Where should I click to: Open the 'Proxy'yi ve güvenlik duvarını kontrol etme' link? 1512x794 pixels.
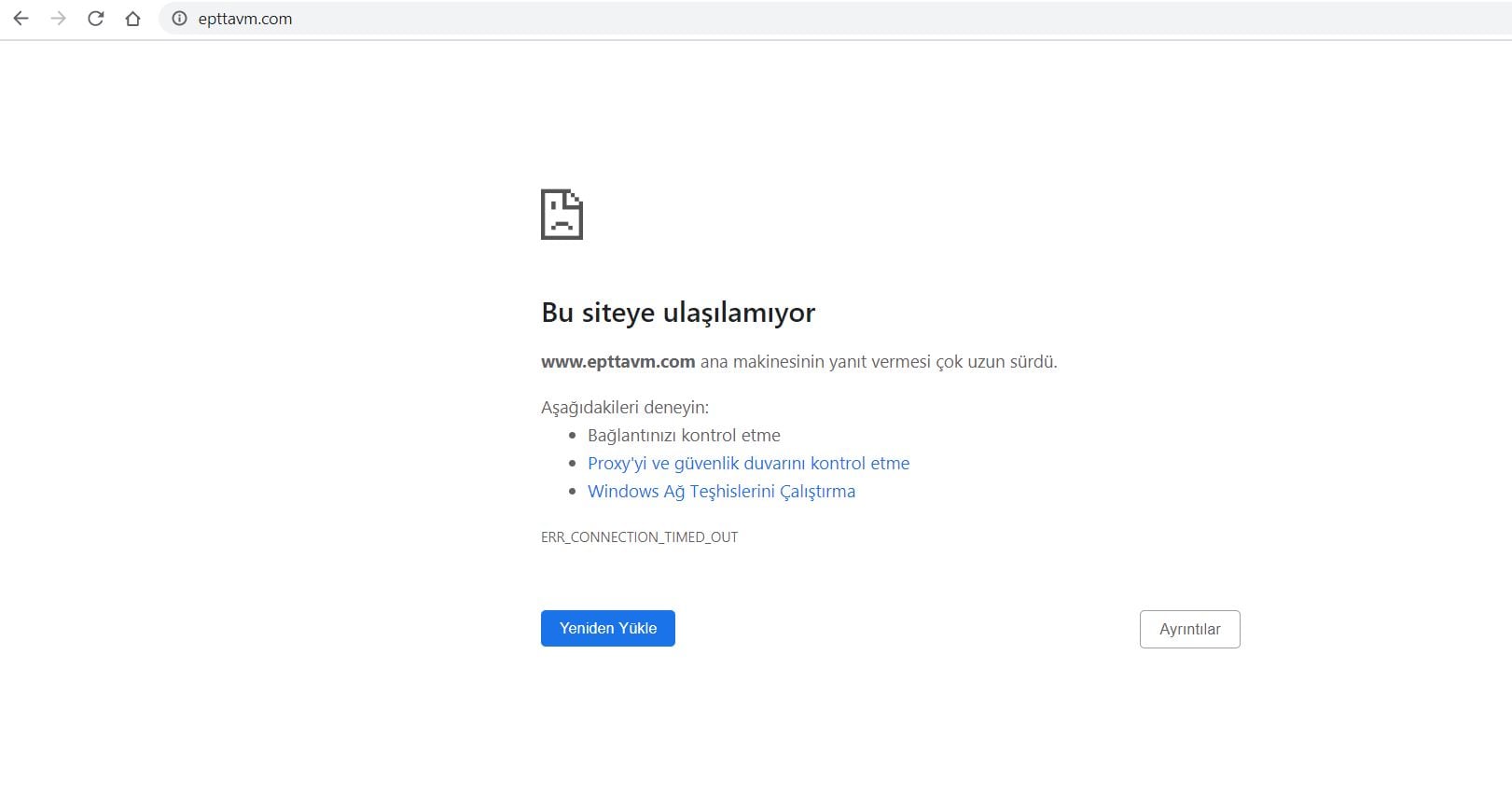[748, 463]
